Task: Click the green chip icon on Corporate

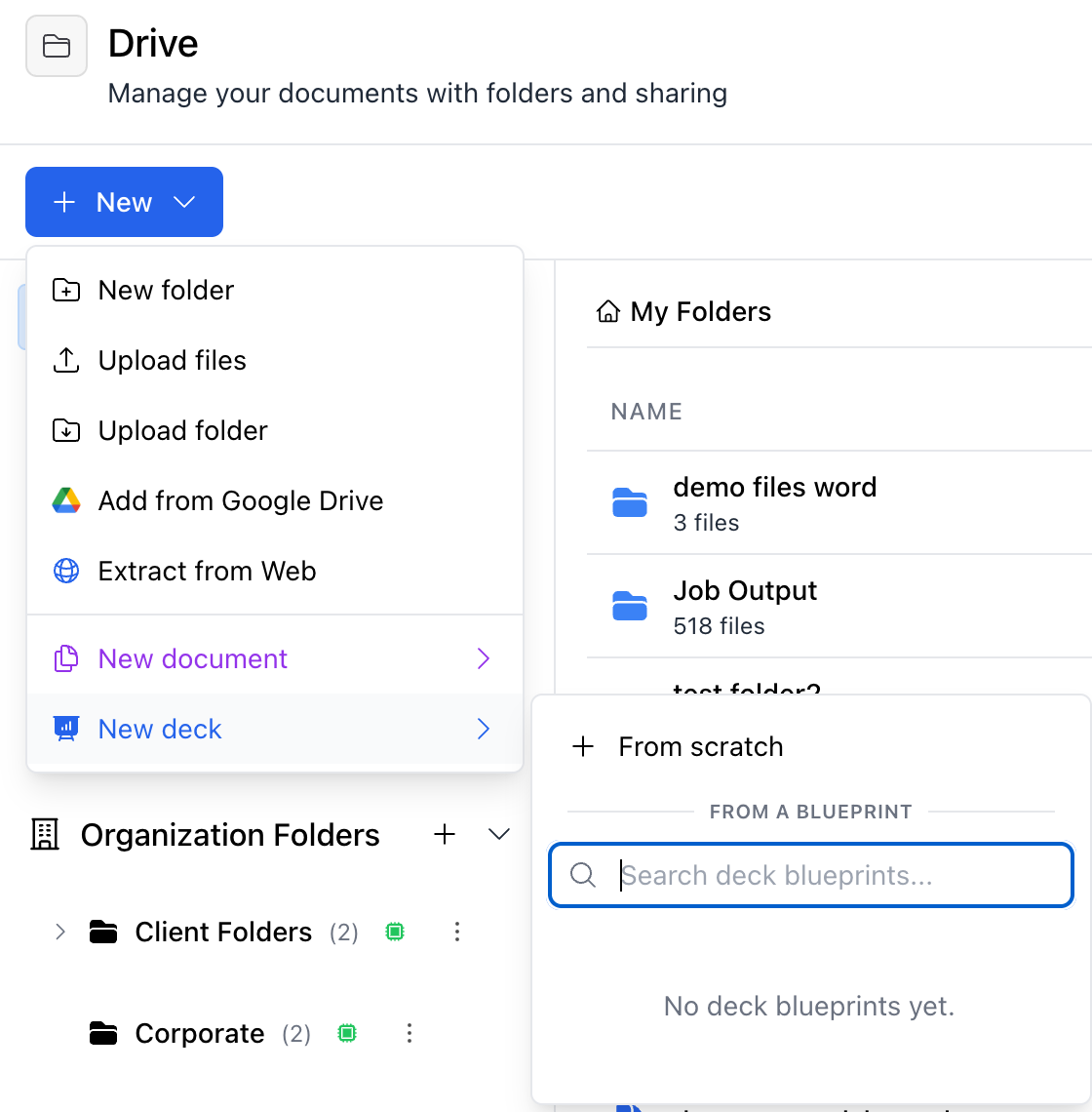Action: click(x=347, y=1033)
